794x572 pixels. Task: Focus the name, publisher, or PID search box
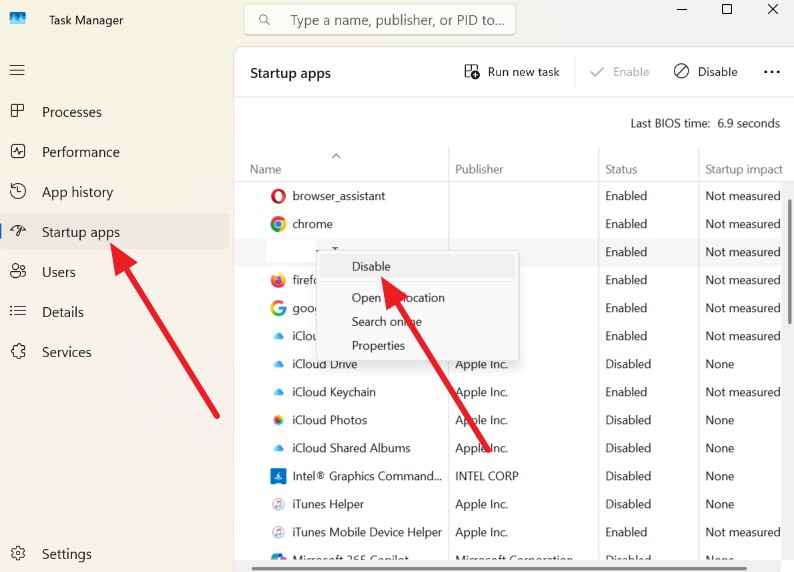coord(380,20)
